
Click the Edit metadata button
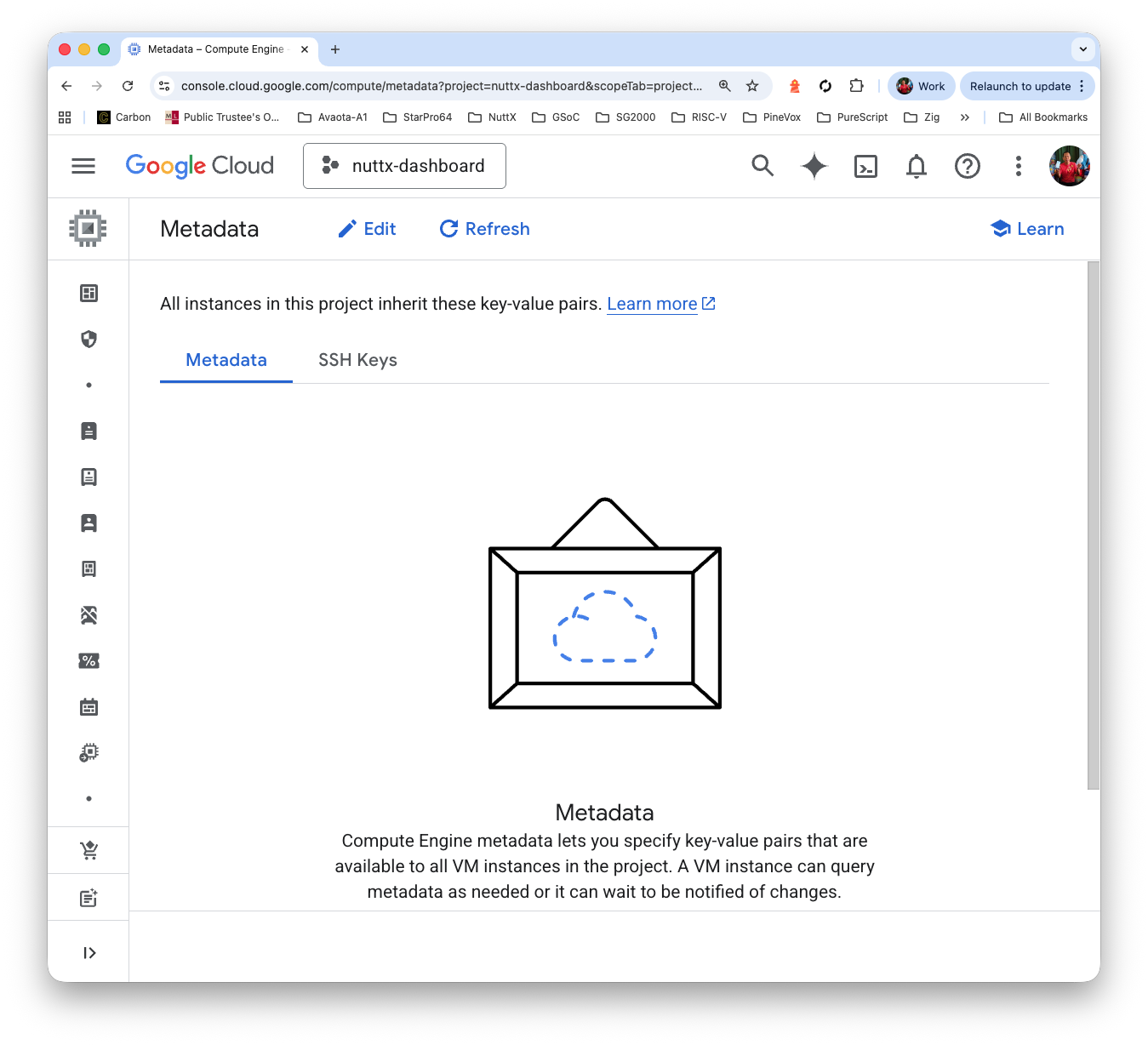pos(366,228)
